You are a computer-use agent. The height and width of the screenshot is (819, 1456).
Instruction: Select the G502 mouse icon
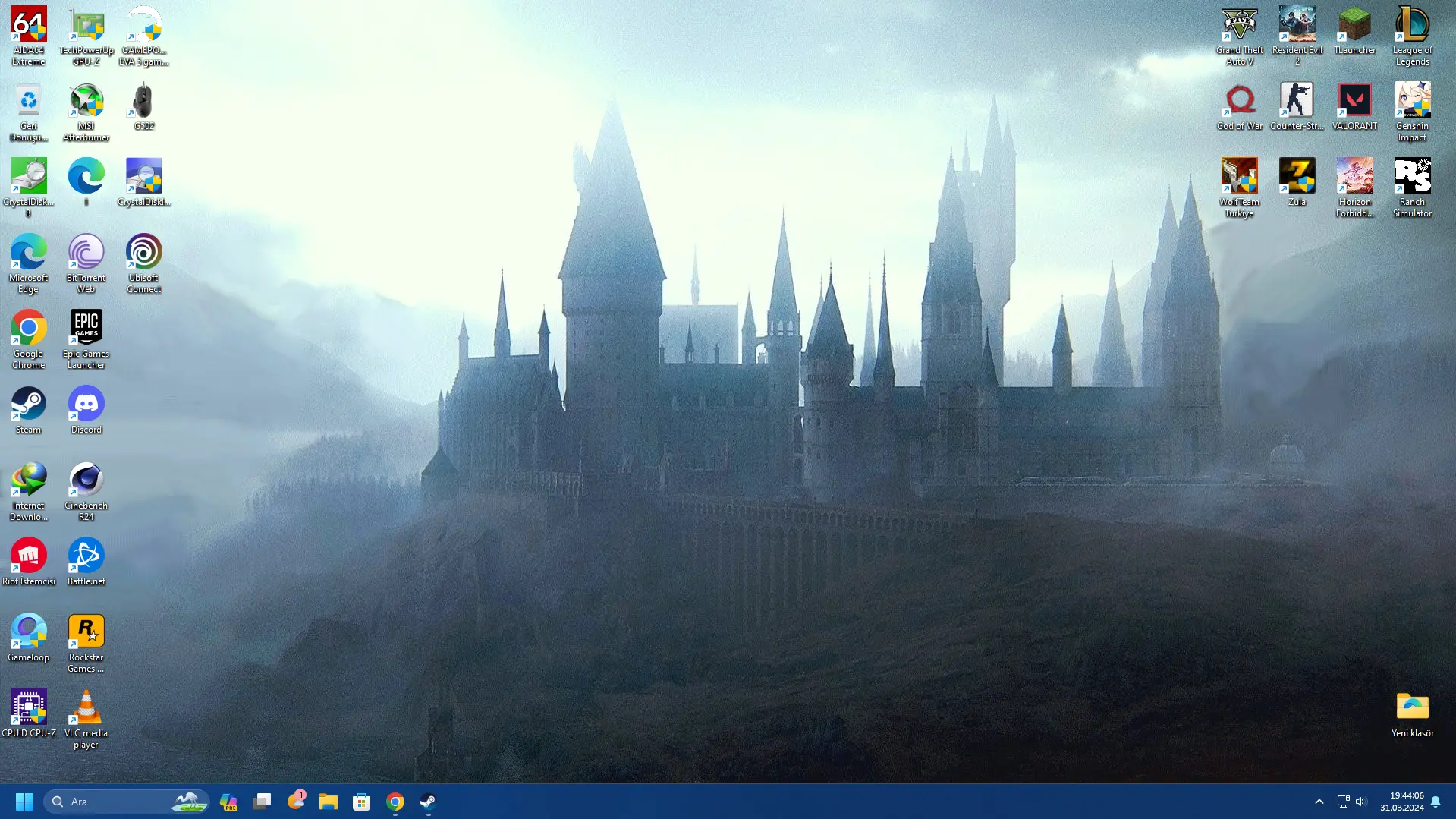pyautogui.click(x=144, y=107)
